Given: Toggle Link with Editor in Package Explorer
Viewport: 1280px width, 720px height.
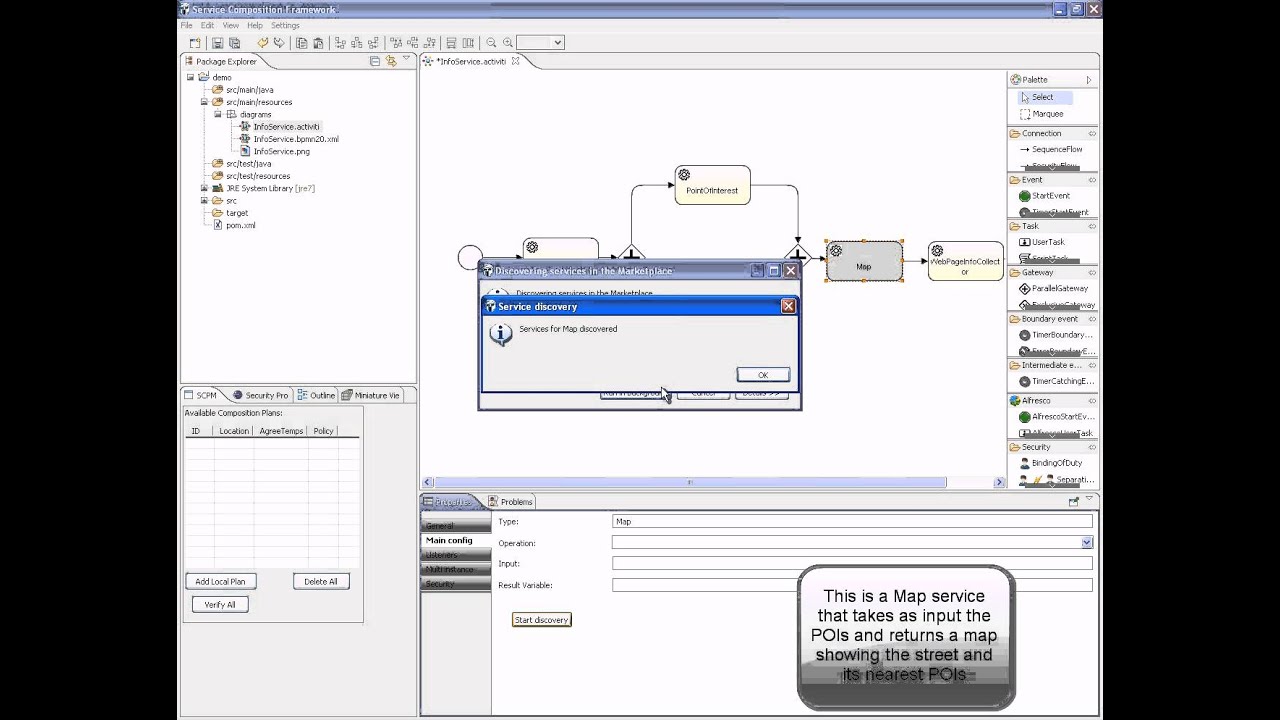Looking at the screenshot, I should click(x=391, y=61).
